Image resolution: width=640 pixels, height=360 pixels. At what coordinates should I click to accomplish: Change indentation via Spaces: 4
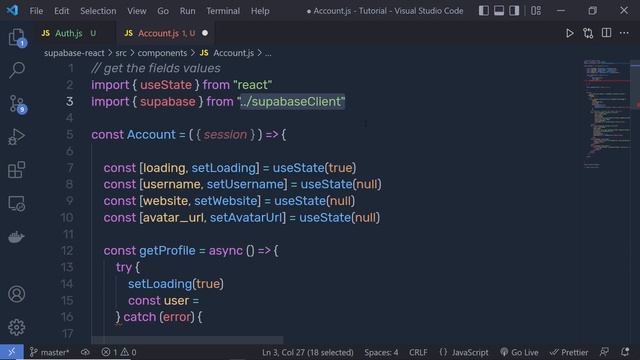[x=381, y=352]
